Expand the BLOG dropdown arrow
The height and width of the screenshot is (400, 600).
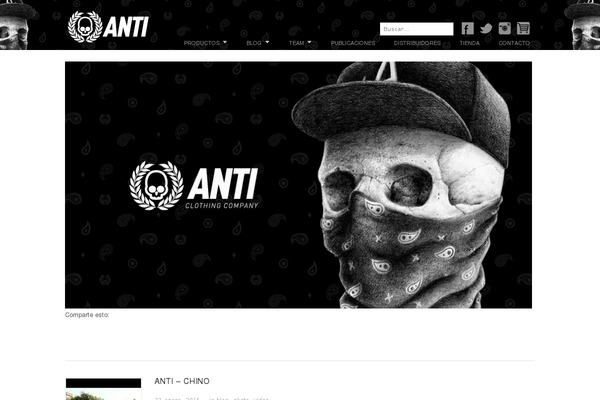click(267, 42)
